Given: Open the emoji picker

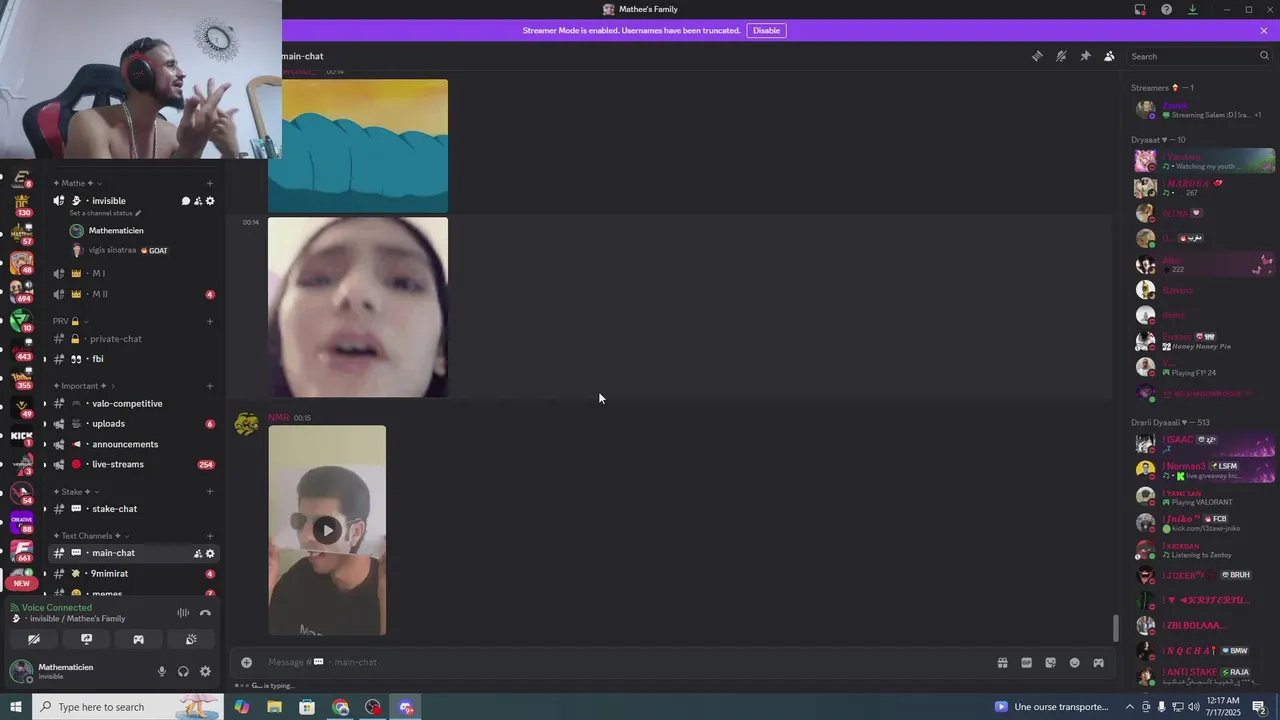Looking at the screenshot, I should pos(1074,662).
